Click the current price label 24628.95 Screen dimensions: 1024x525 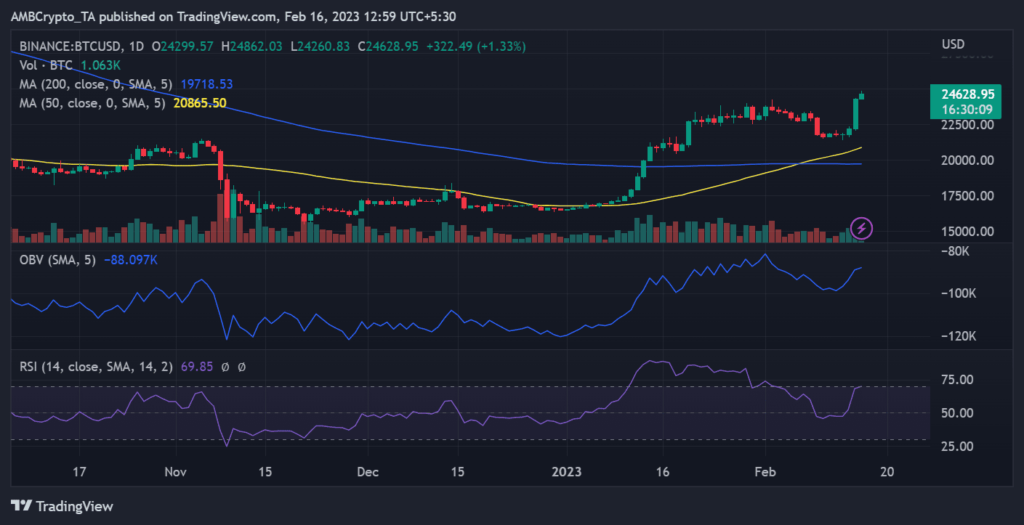(x=964, y=93)
